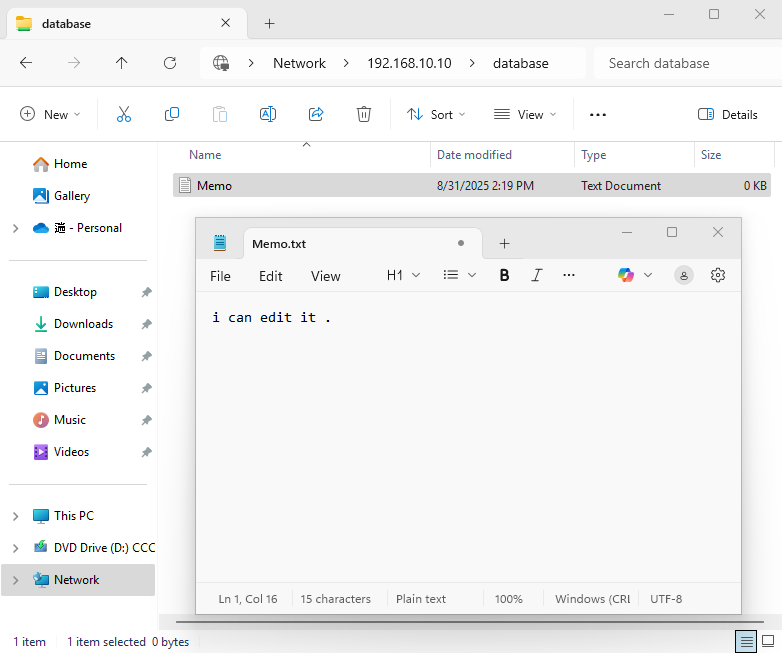This screenshot has height=653, width=782.
Task: Click the Rename icon in toolbar
Action: click(268, 115)
